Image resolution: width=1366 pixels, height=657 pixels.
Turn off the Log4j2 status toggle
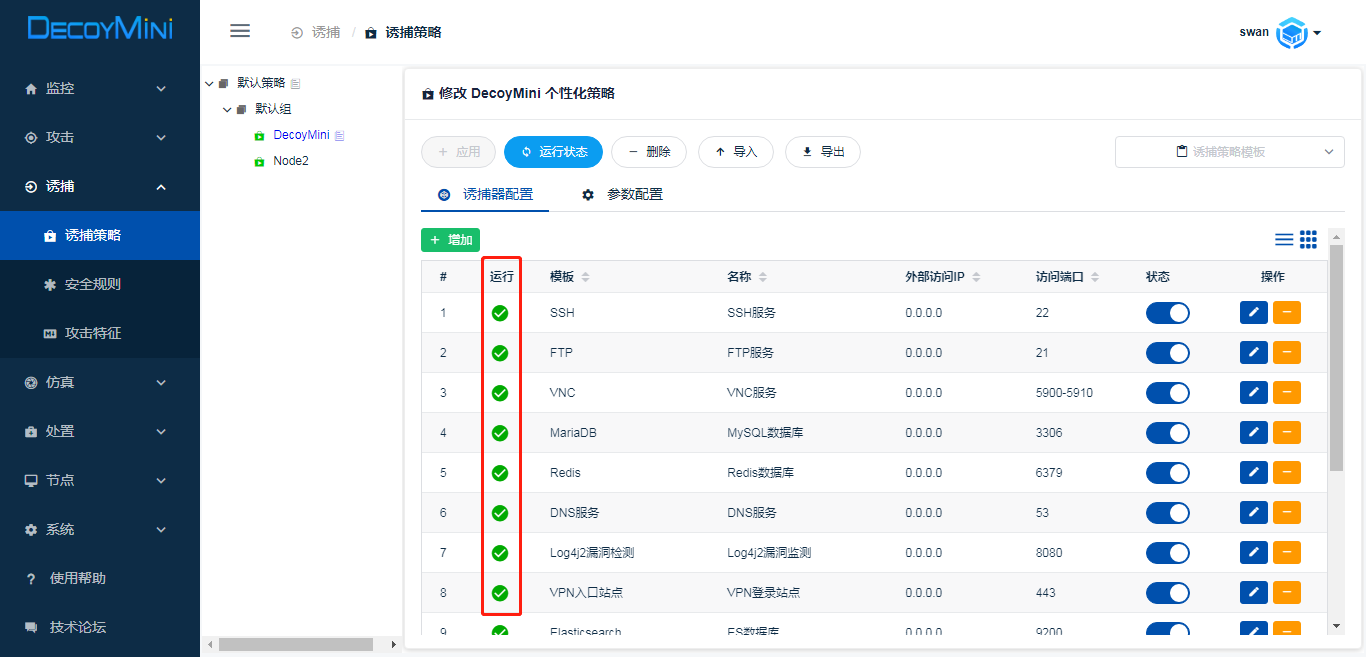1167,553
